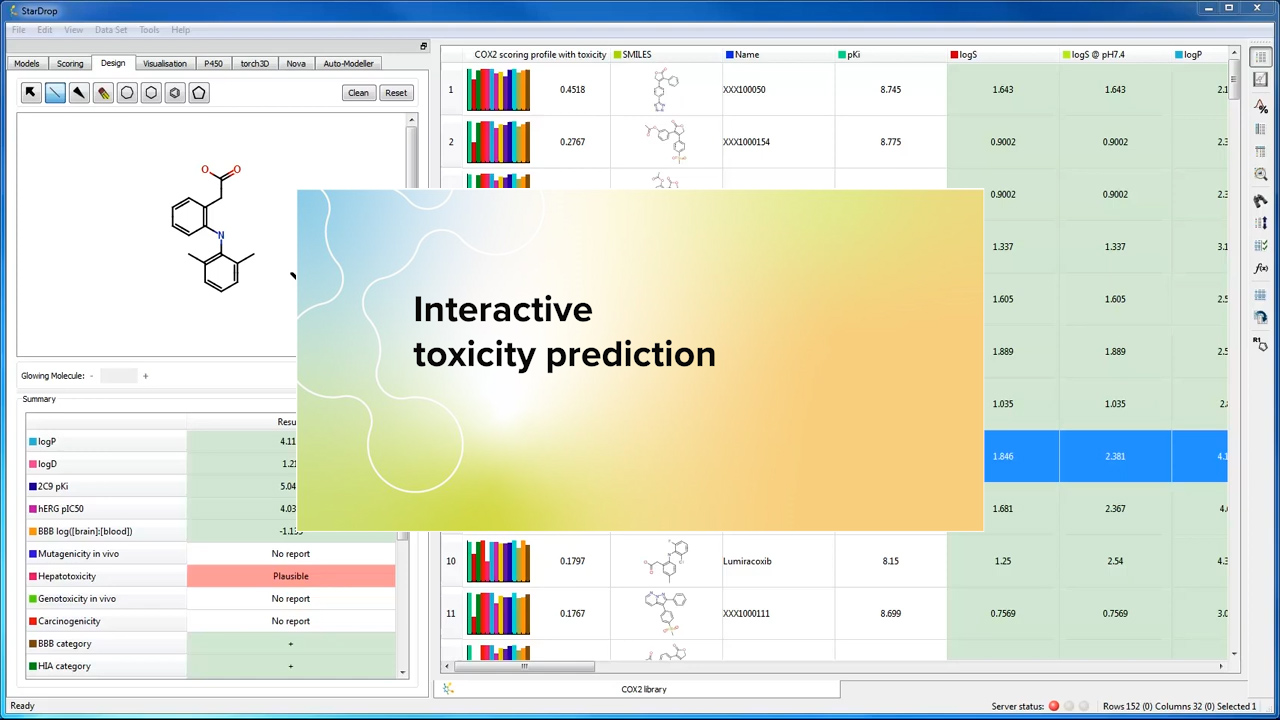
Task: Select the pentagon ring tool
Action: 198,92
